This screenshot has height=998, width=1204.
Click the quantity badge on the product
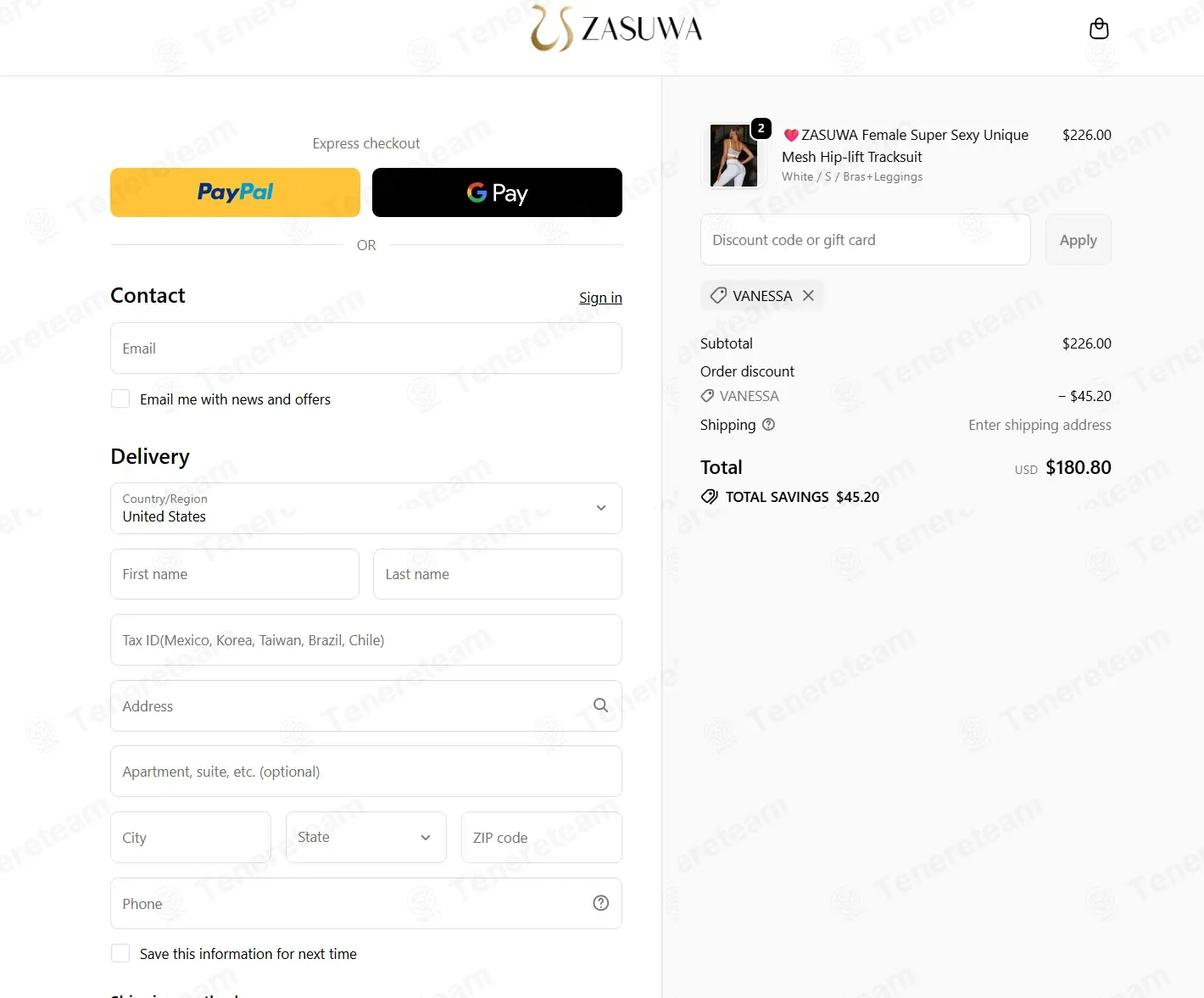(761, 128)
